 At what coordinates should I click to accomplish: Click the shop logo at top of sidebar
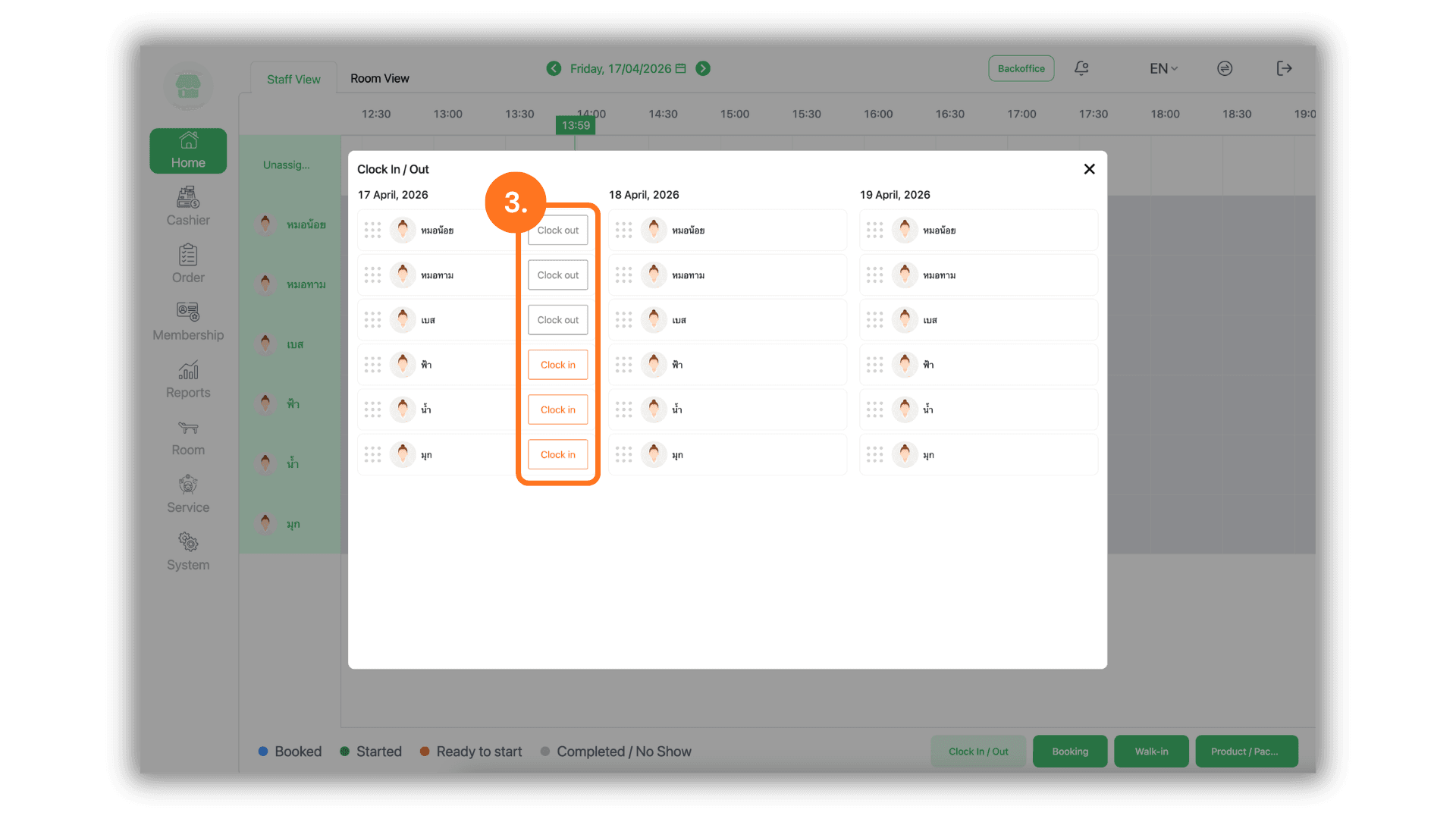click(188, 86)
